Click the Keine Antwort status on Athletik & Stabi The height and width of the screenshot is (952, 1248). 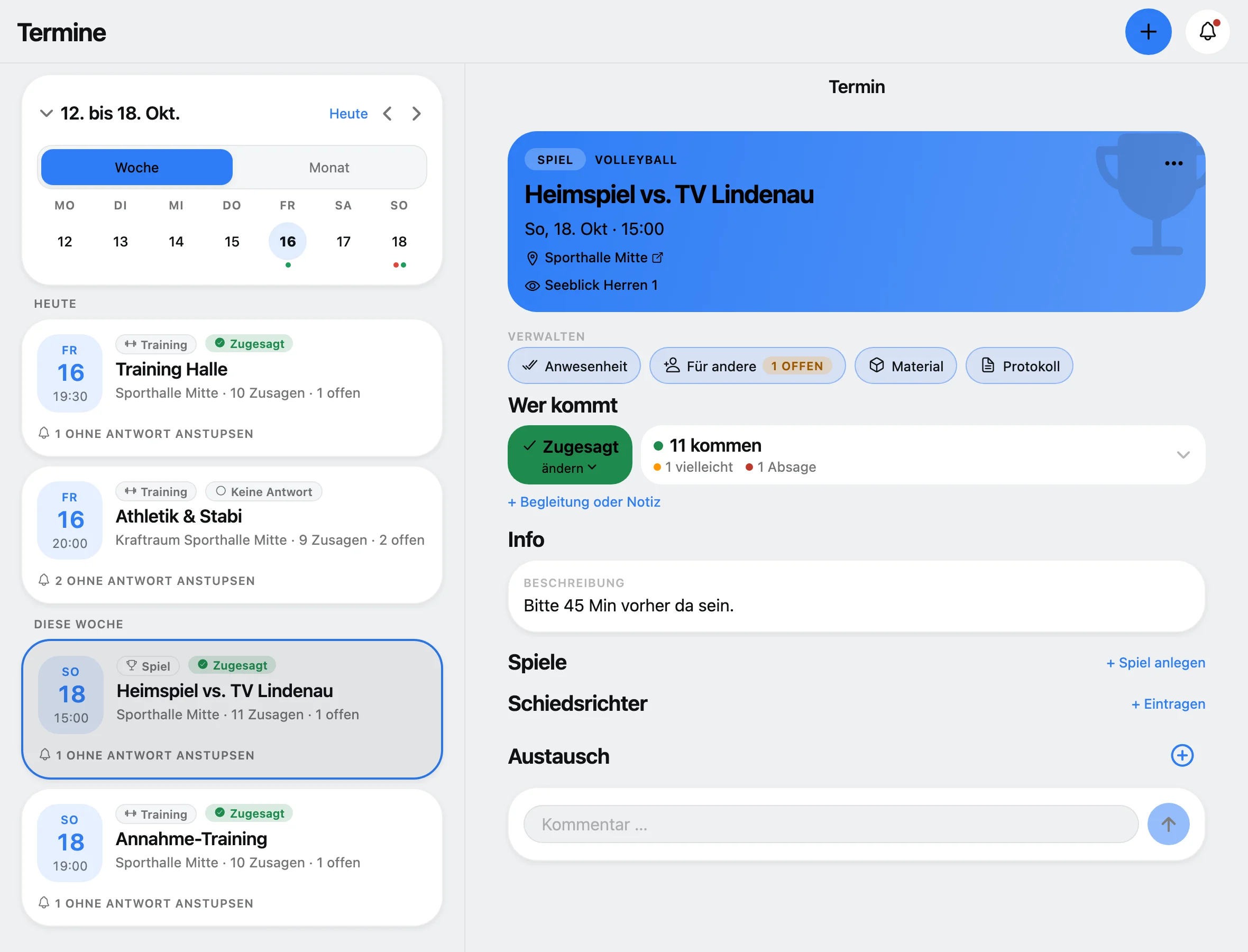coord(263,491)
